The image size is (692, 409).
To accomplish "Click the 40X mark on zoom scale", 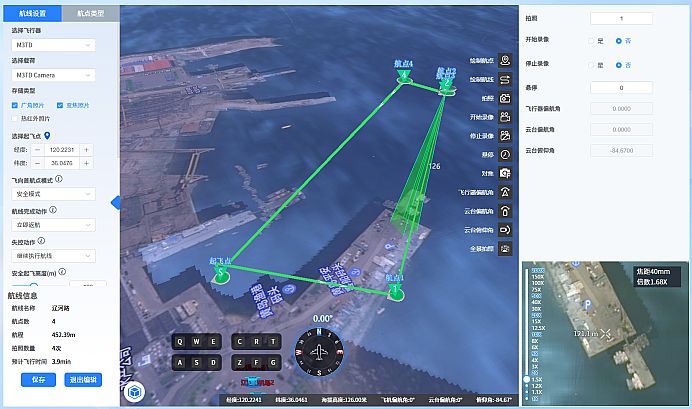I will pyautogui.click(x=536, y=302).
